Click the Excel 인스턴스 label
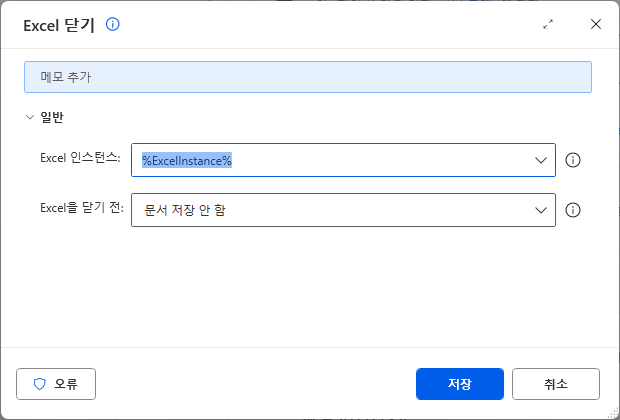The height and width of the screenshot is (420, 620). [80, 158]
